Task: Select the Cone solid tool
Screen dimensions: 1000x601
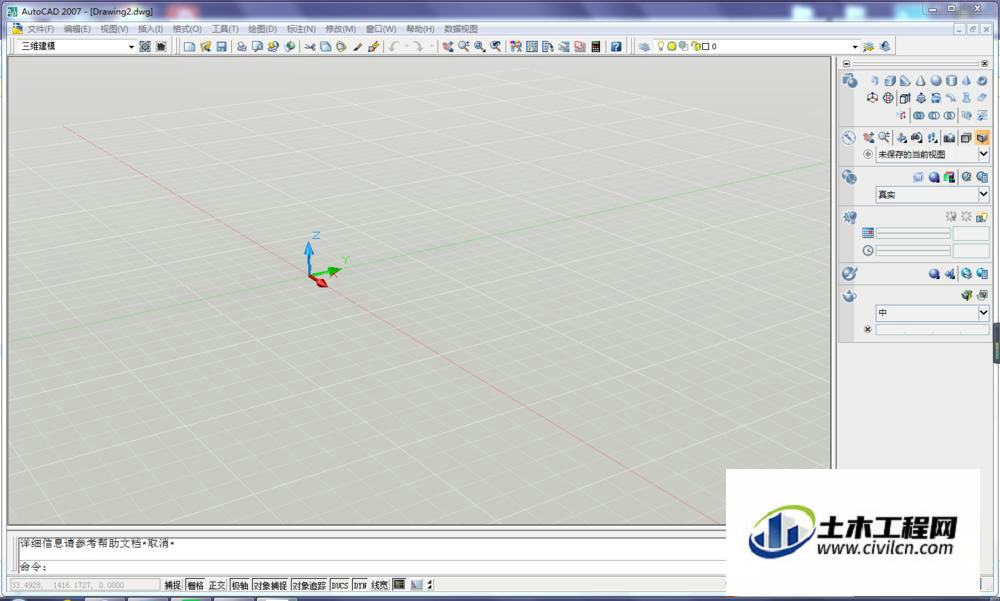Action: pyautogui.click(x=920, y=81)
